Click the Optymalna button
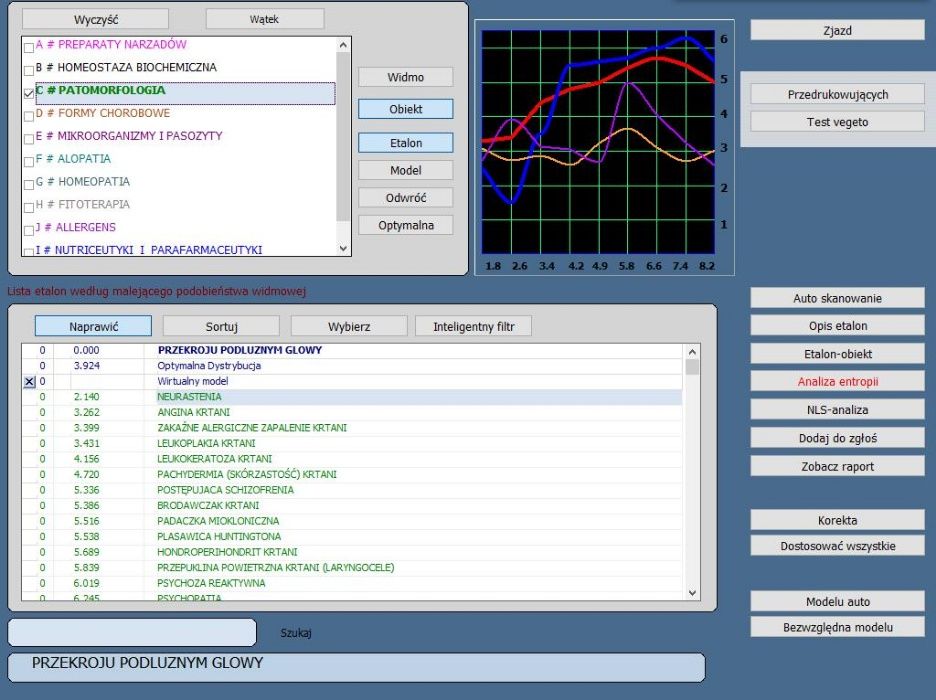Image resolution: width=936 pixels, height=700 pixels. pyautogui.click(x=405, y=225)
